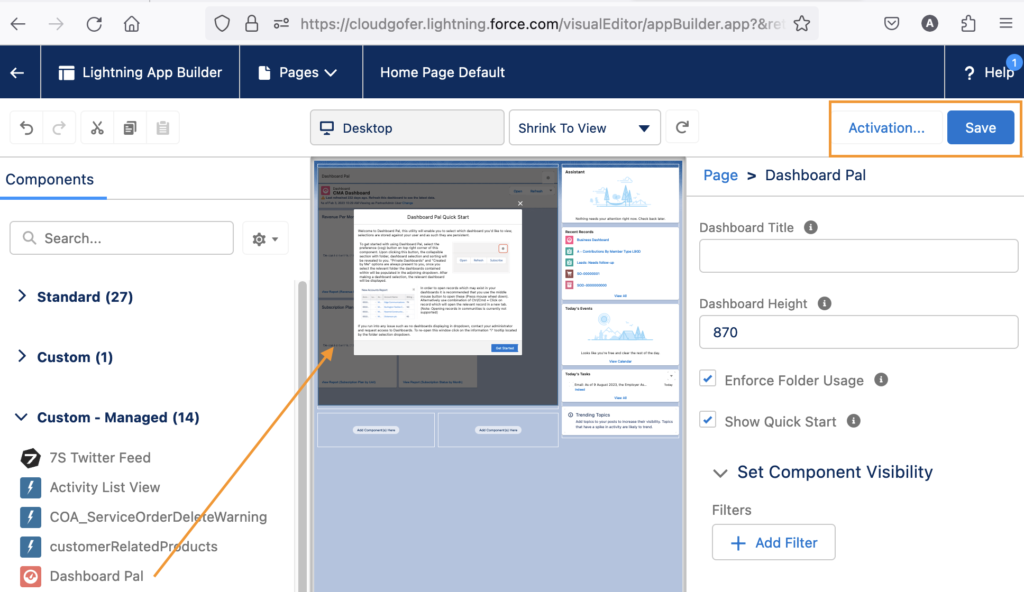
Task: Open the Pocket save icon
Action: coord(891,24)
